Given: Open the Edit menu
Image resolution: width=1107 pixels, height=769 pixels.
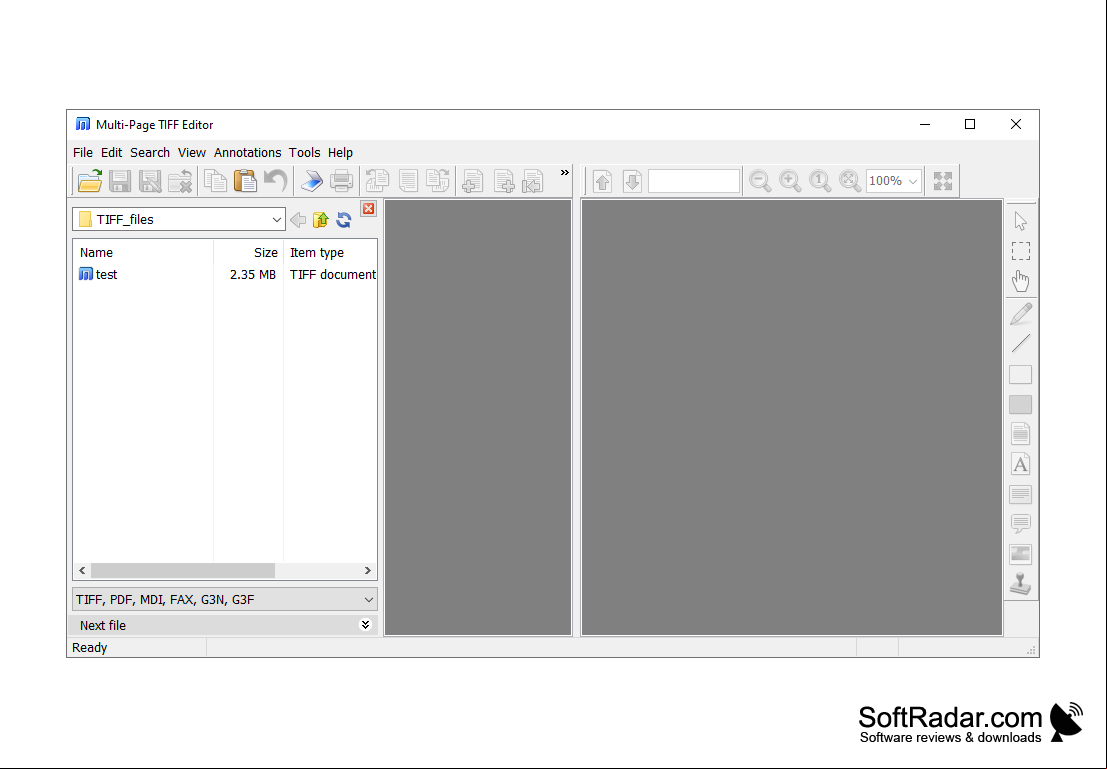Looking at the screenshot, I should click(112, 153).
